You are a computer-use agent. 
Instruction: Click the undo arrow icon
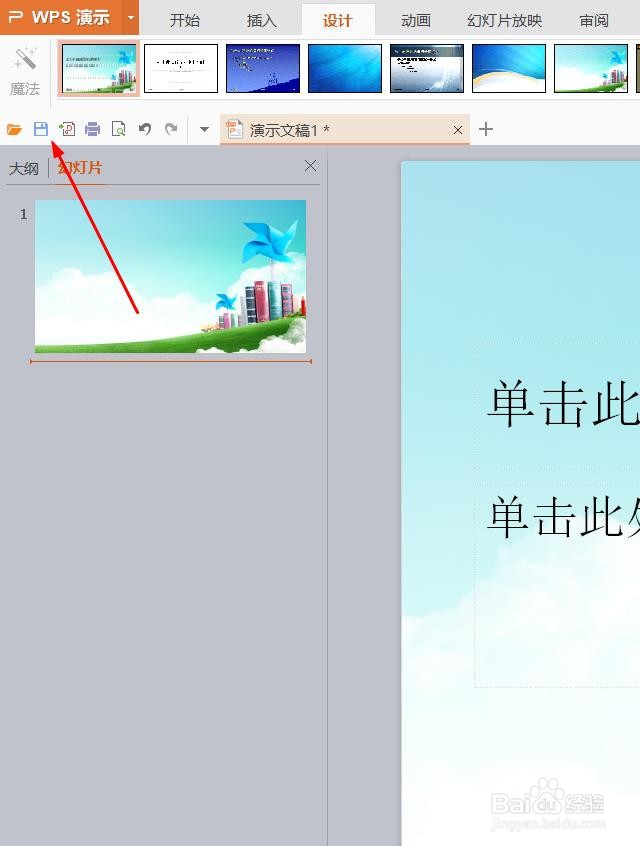[145, 129]
